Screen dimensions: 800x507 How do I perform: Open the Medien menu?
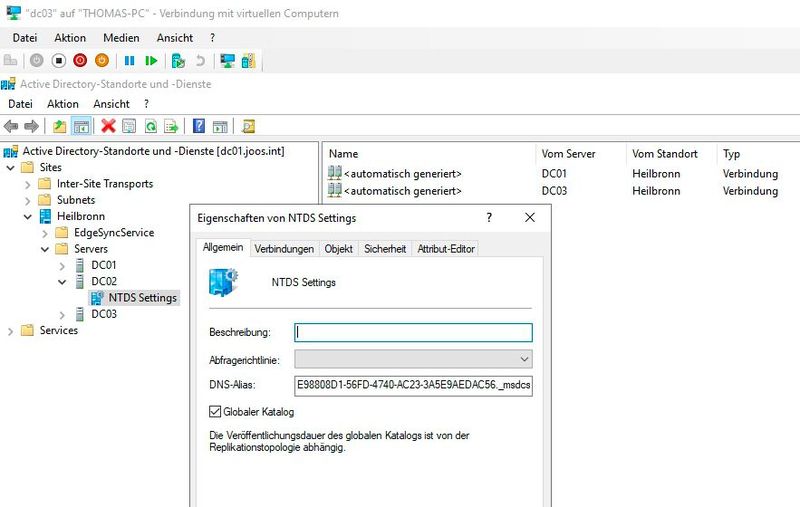click(121, 38)
